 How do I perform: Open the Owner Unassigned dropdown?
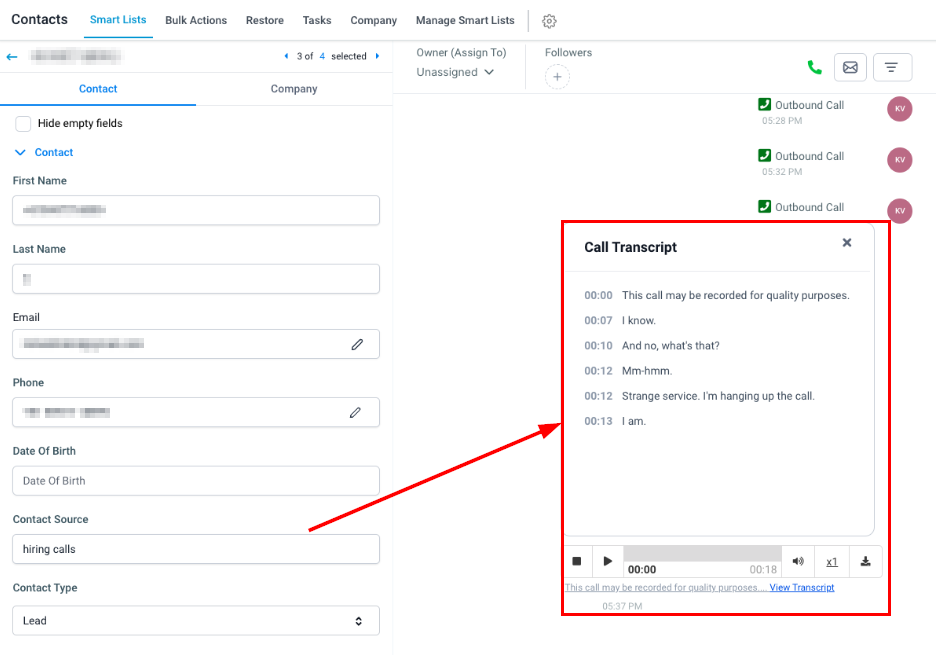[x=456, y=72]
